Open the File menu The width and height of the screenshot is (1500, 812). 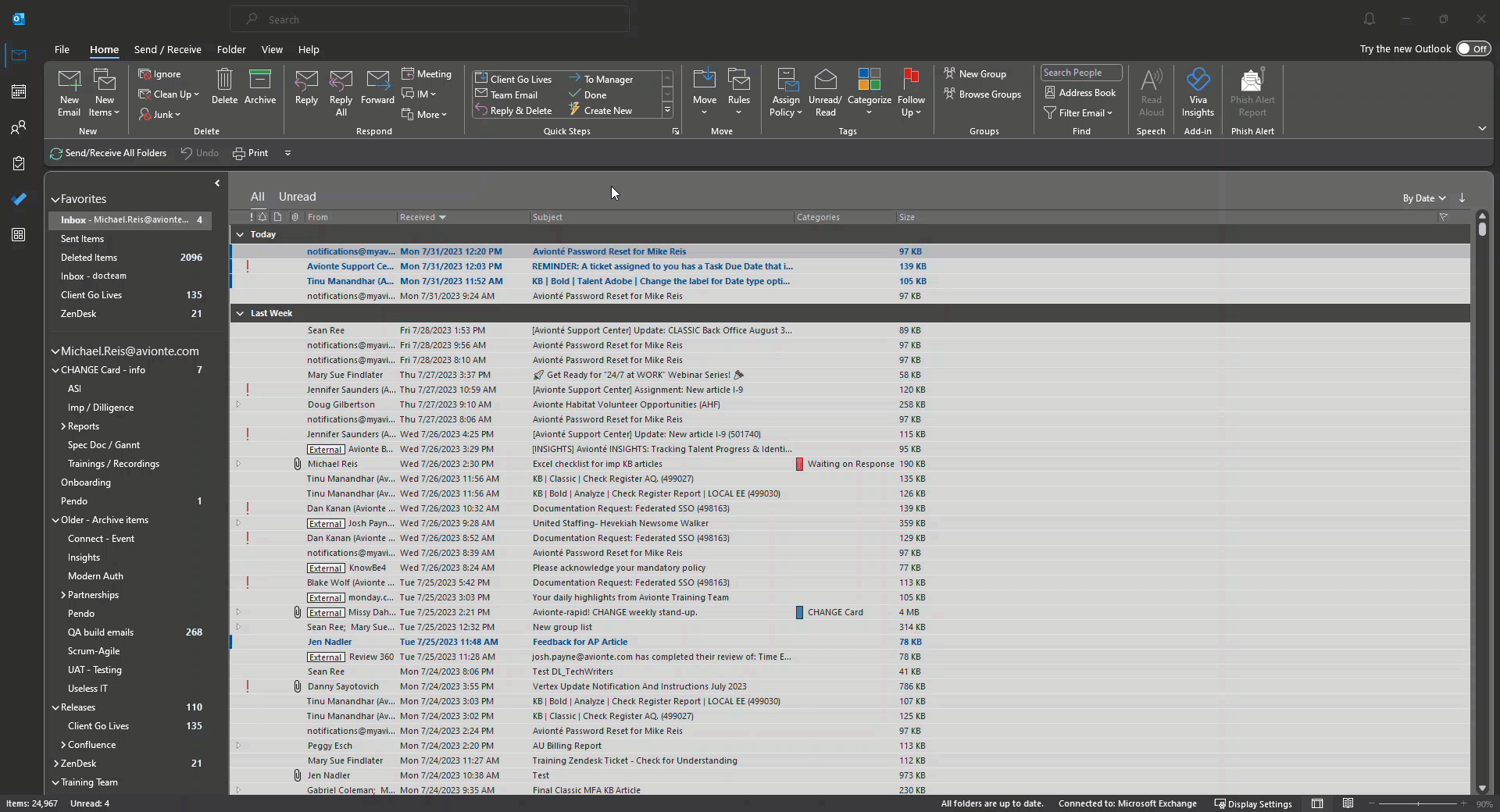[x=62, y=49]
